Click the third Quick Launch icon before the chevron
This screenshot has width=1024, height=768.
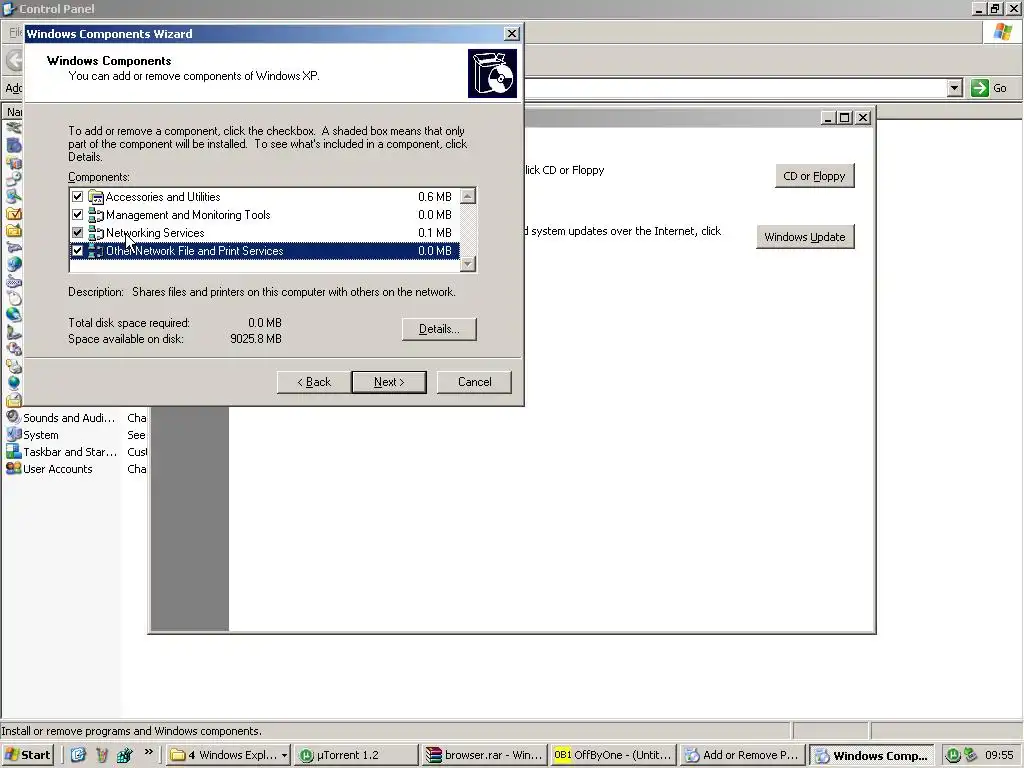125,755
